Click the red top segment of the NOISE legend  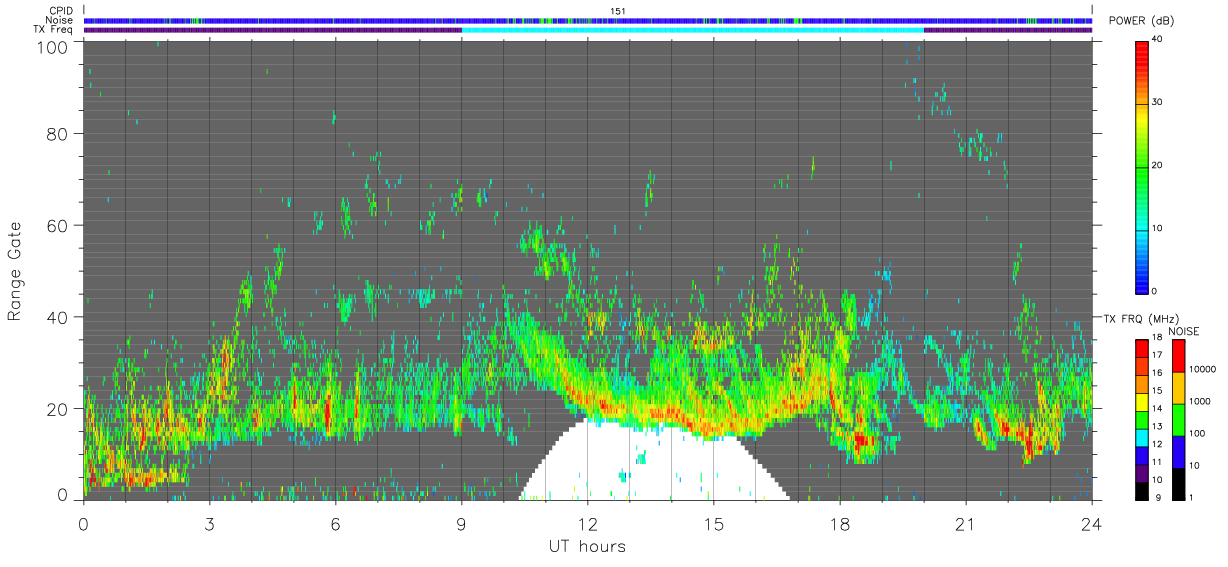tap(1179, 356)
